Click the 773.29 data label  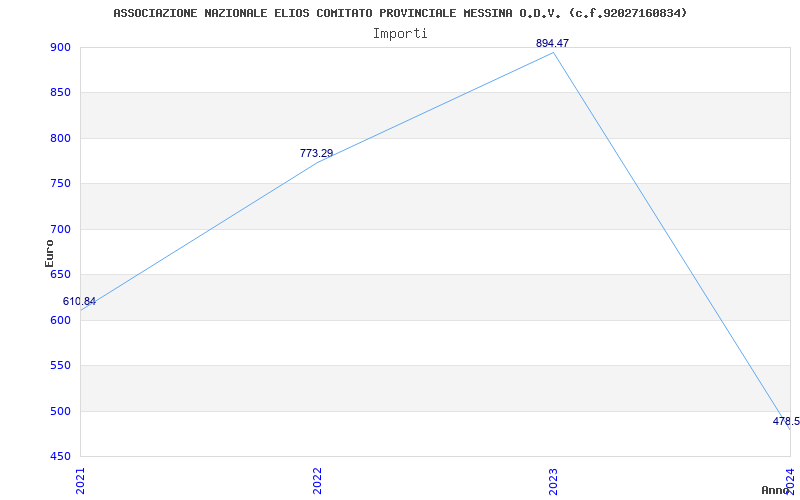point(316,153)
